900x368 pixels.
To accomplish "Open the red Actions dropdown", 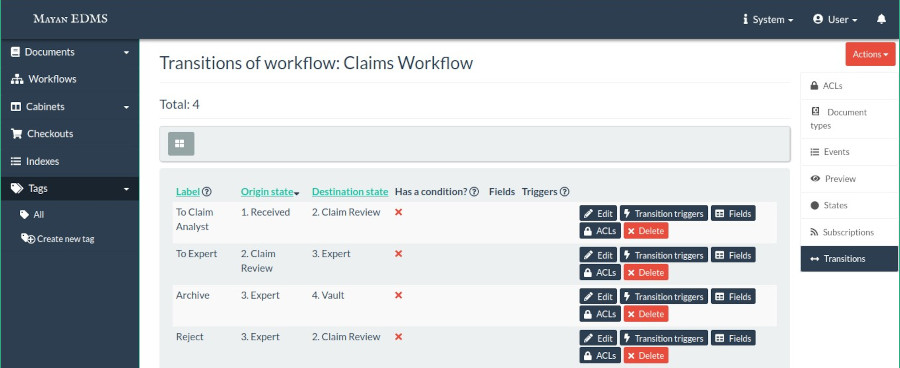I will (x=870, y=54).
